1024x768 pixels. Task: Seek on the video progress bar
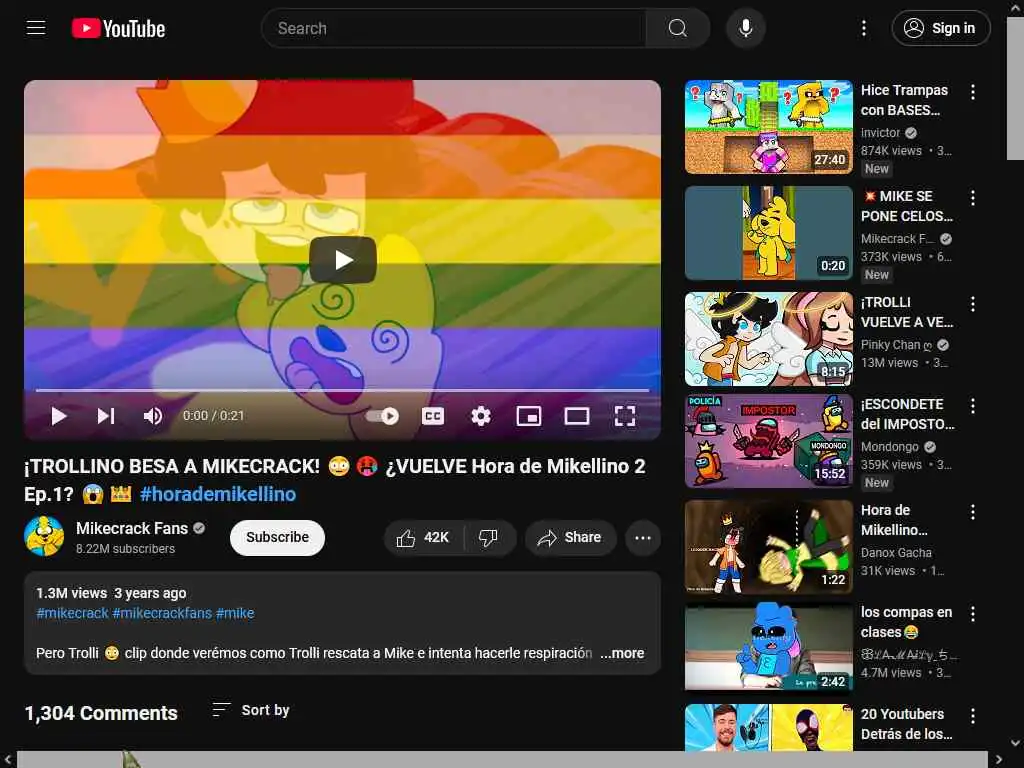(342, 390)
